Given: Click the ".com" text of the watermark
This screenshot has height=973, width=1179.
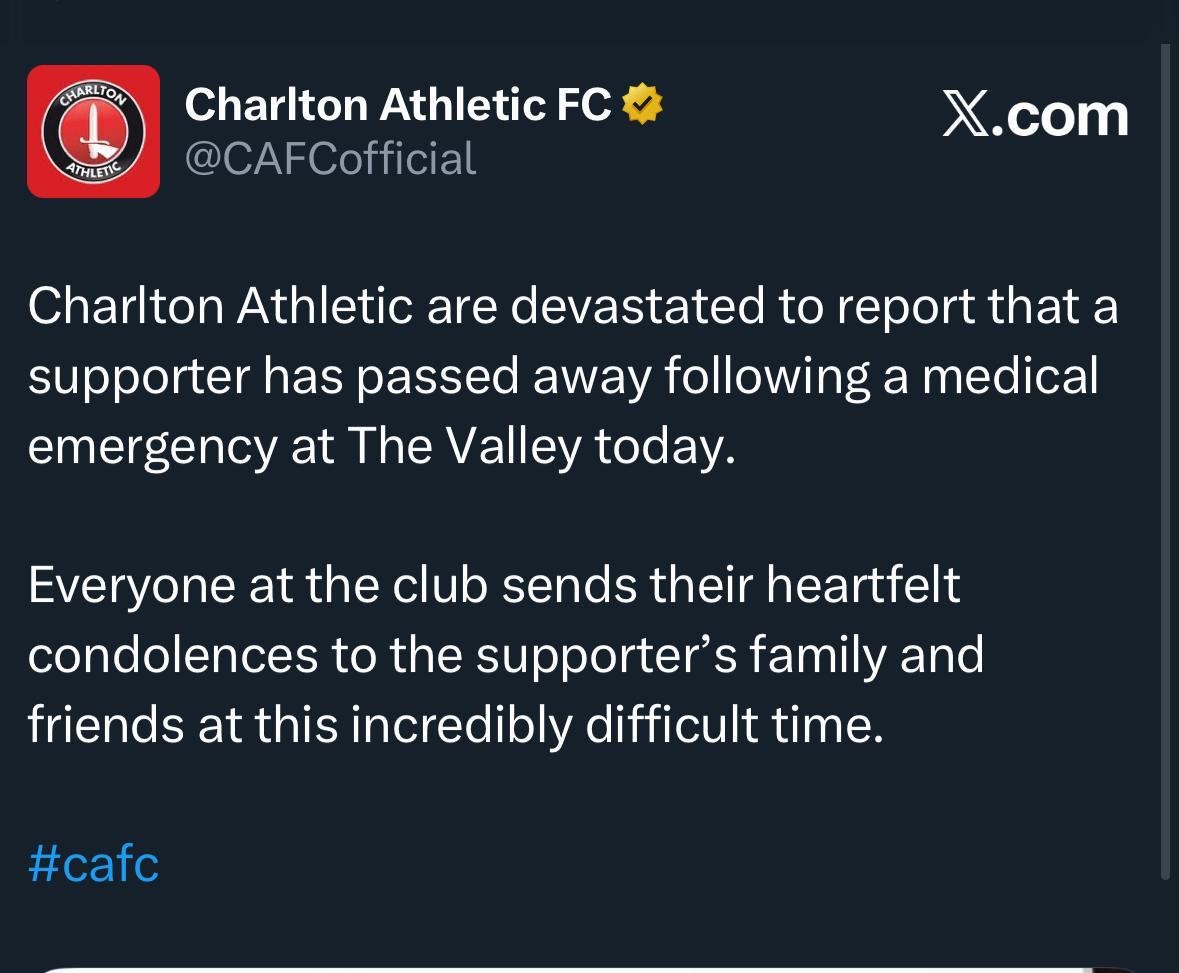Looking at the screenshot, I should point(1060,117).
